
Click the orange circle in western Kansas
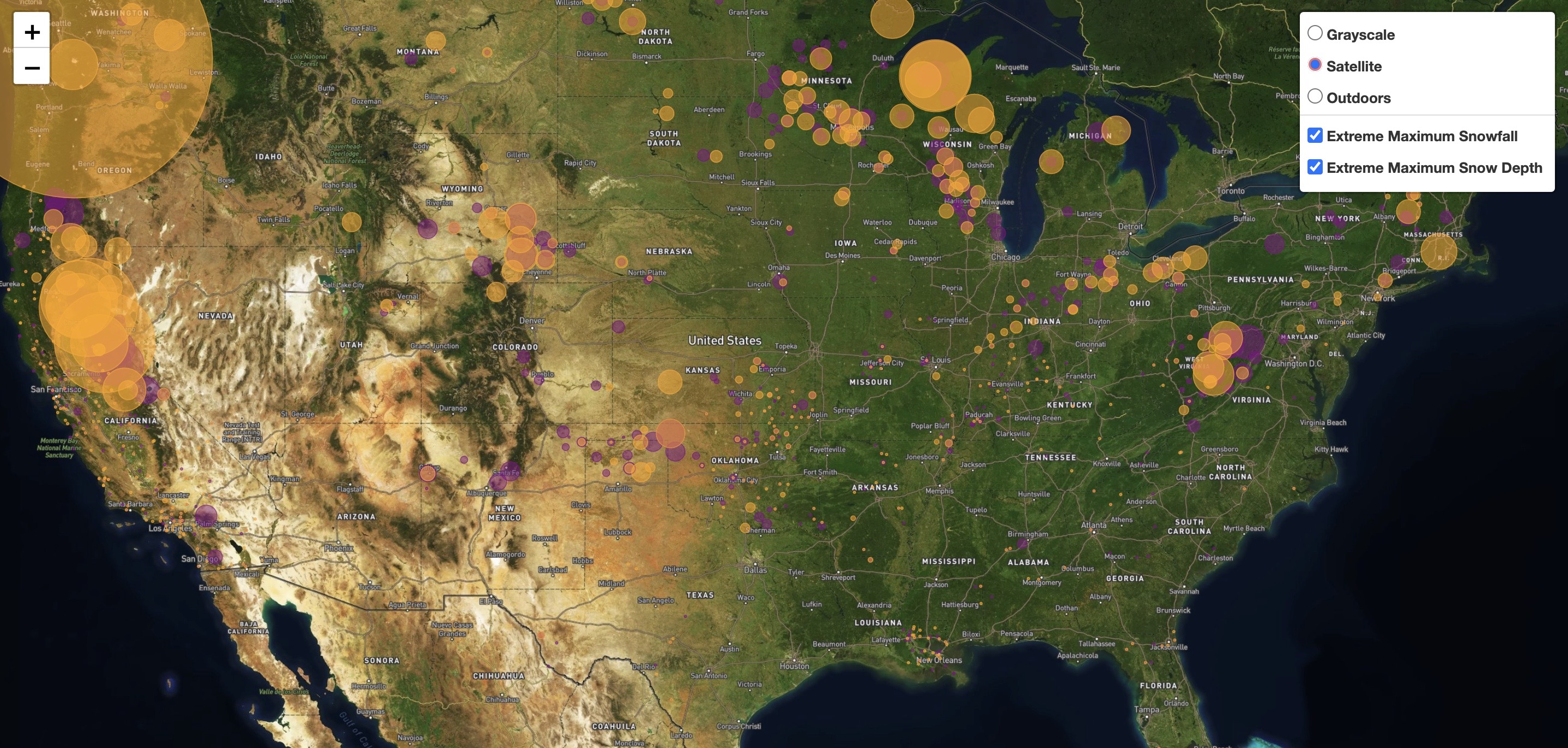(x=670, y=382)
